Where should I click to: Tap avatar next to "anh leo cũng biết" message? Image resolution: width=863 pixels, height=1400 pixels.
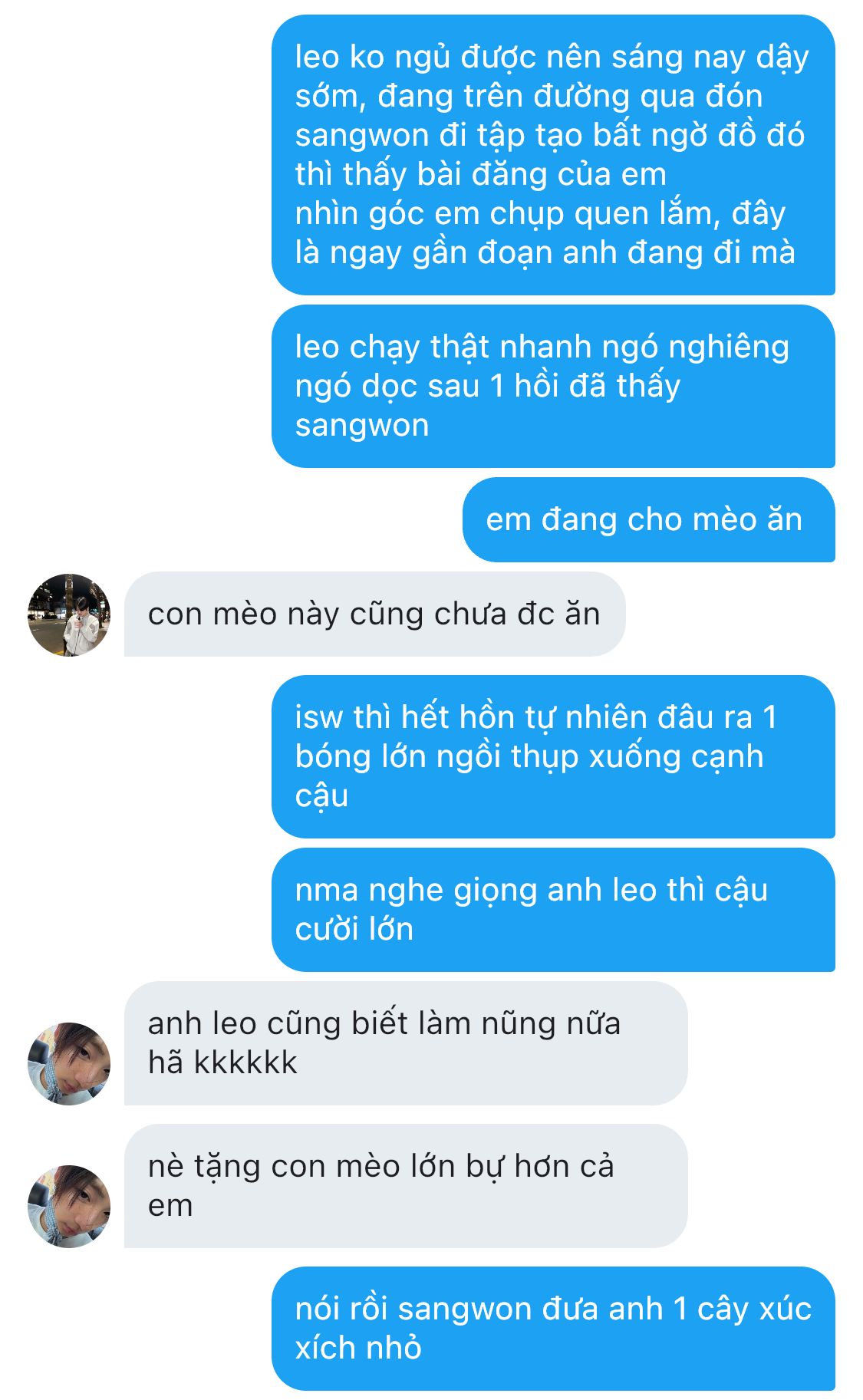[x=69, y=1063]
